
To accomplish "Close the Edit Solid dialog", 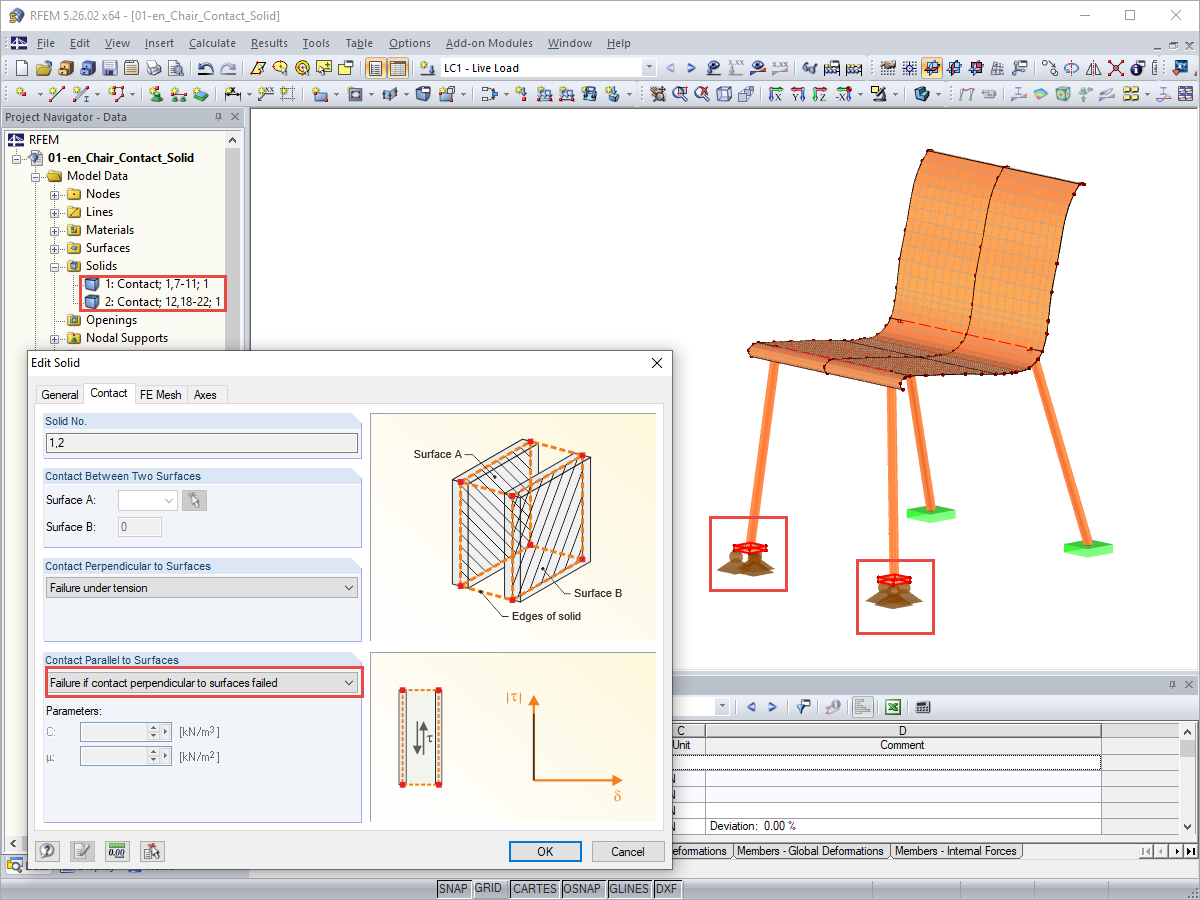I will [657, 362].
